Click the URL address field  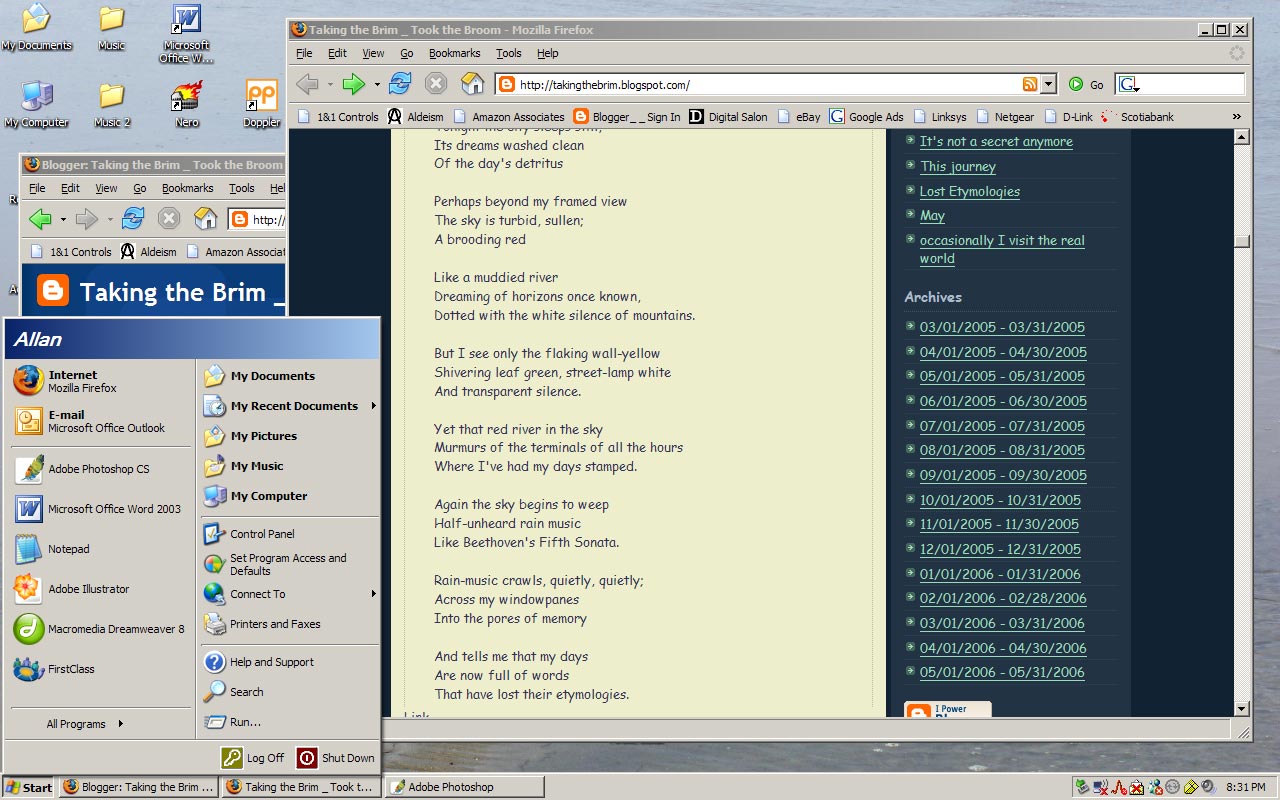coord(768,85)
